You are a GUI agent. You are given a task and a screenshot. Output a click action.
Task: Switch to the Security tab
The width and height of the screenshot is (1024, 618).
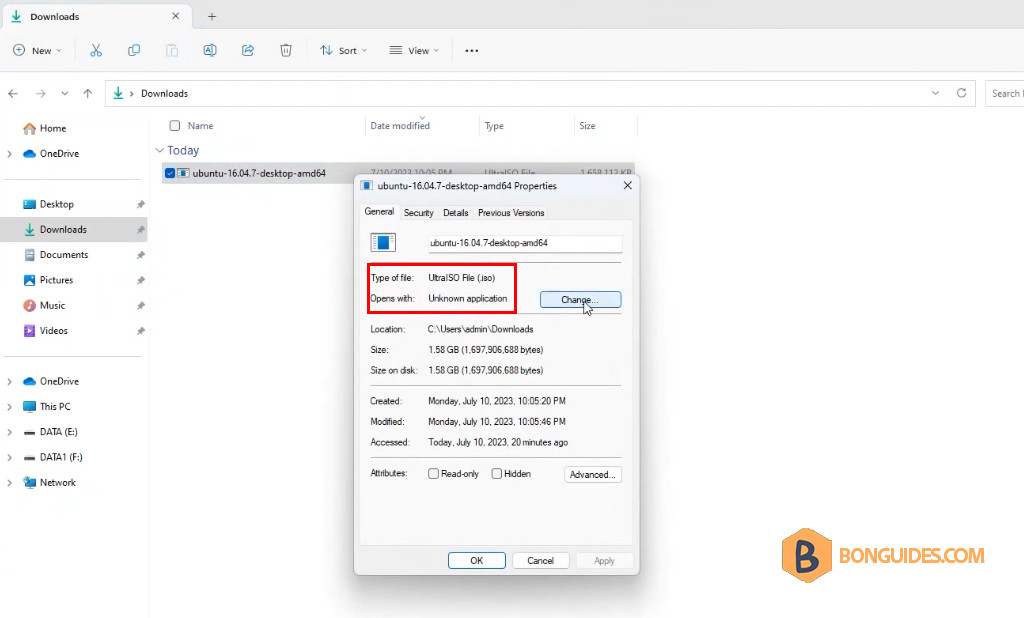[419, 212]
